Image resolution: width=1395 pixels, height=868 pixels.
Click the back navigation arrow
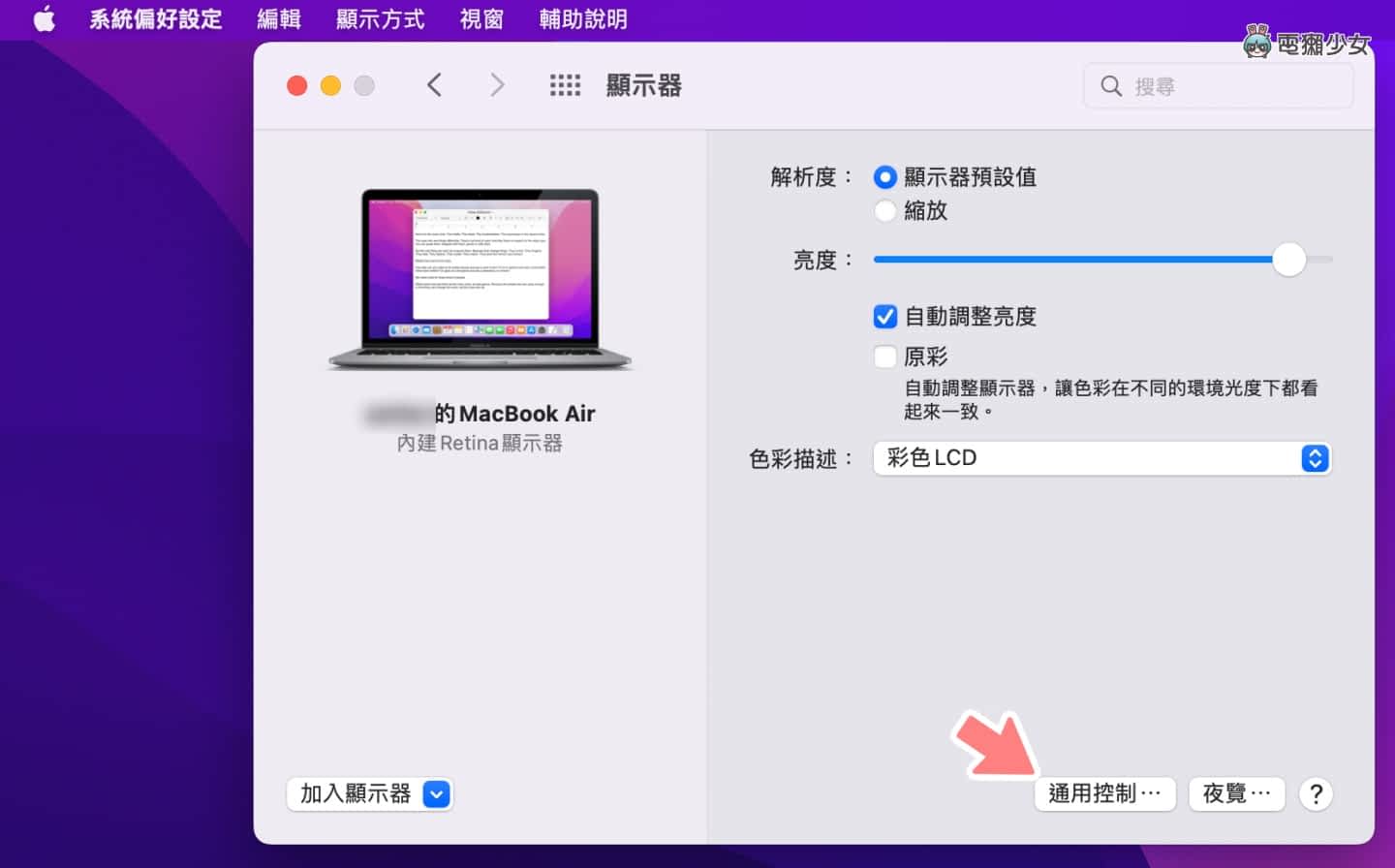click(435, 85)
